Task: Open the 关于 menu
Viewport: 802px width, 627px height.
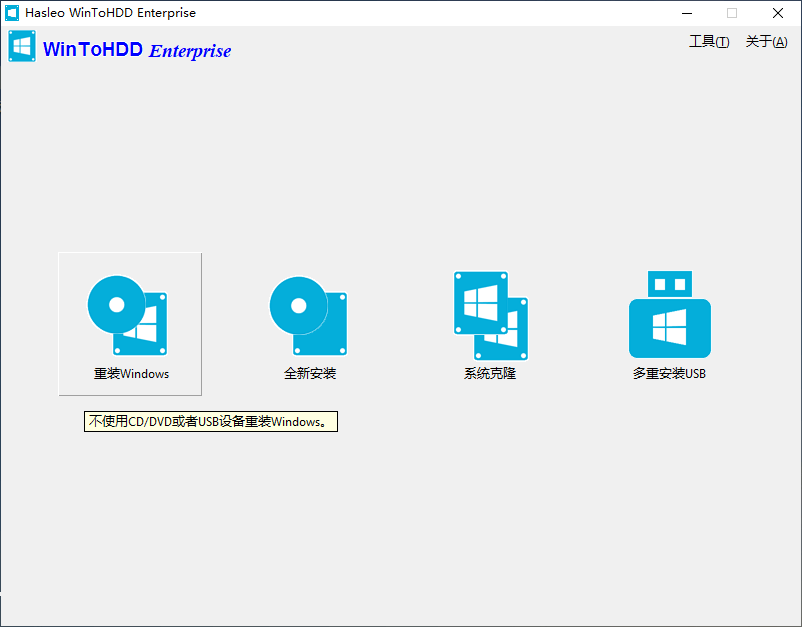Action: (x=766, y=42)
